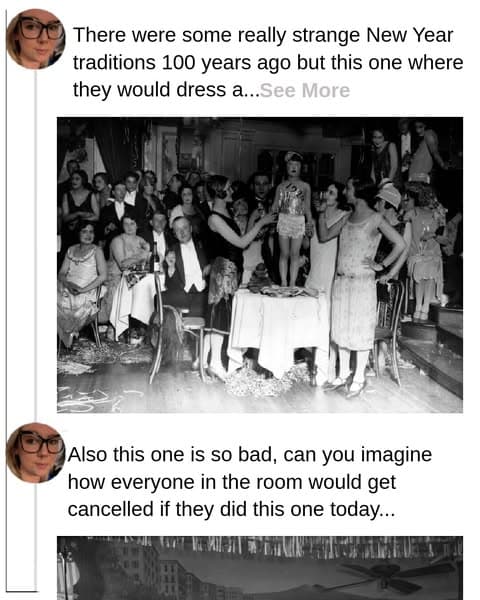Viewport: 480px width, 600px height.
Task: Open the second post author's avatar
Action: (x=36, y=453)
